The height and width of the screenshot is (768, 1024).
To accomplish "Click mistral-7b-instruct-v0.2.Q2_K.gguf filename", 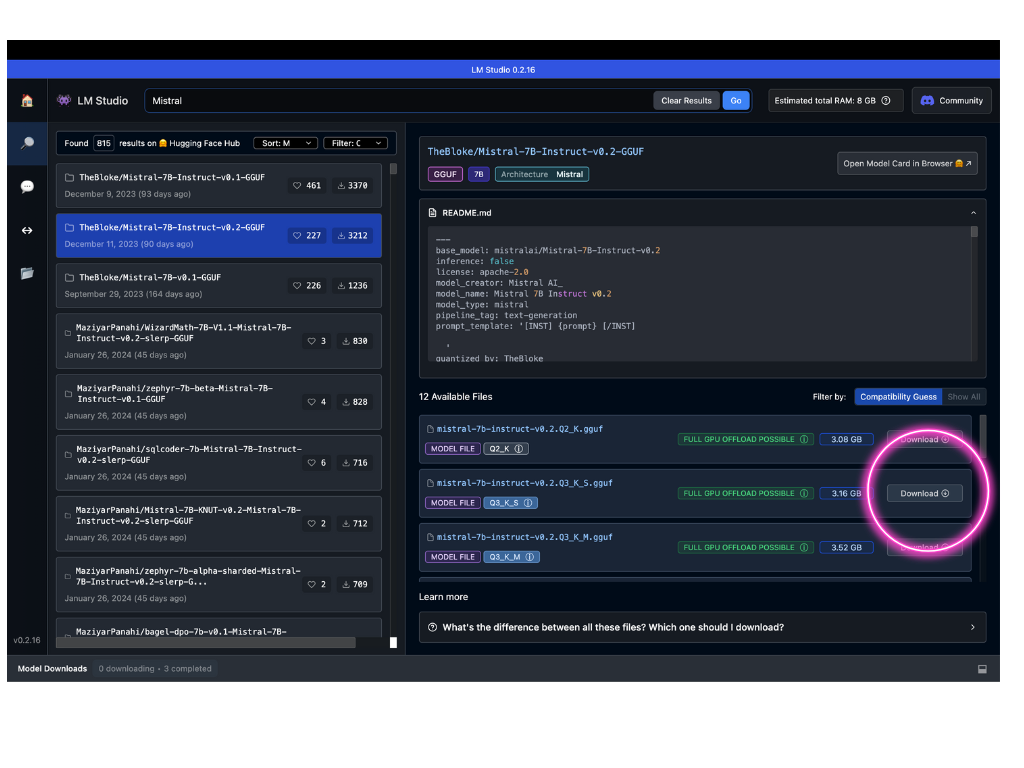I will (x=519, y=429).
